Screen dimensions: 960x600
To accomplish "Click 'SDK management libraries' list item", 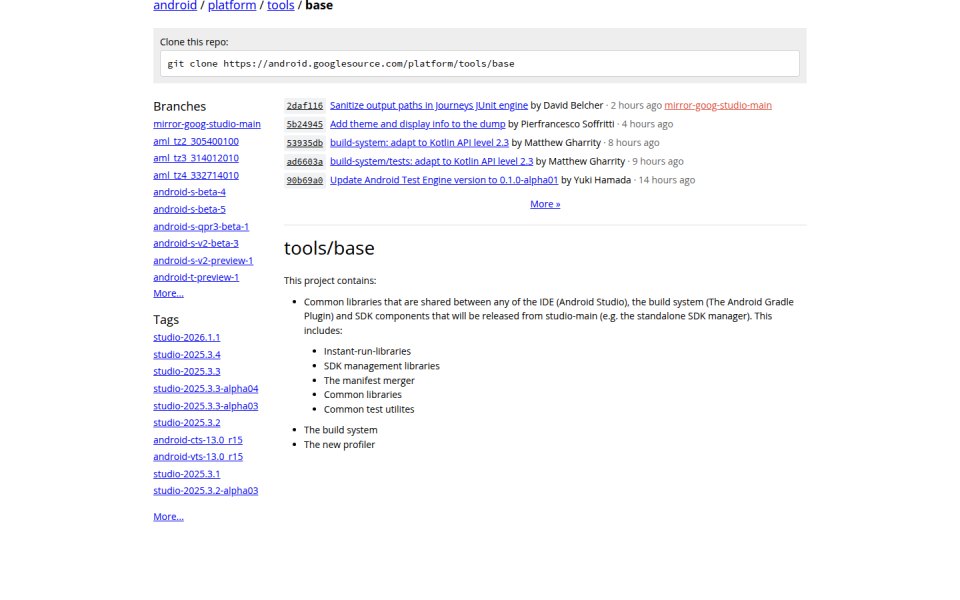I will point(381,366).
